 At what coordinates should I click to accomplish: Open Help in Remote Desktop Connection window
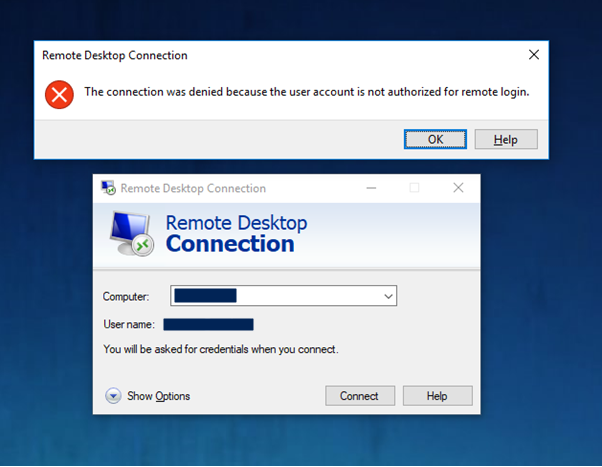pos(437,396)
